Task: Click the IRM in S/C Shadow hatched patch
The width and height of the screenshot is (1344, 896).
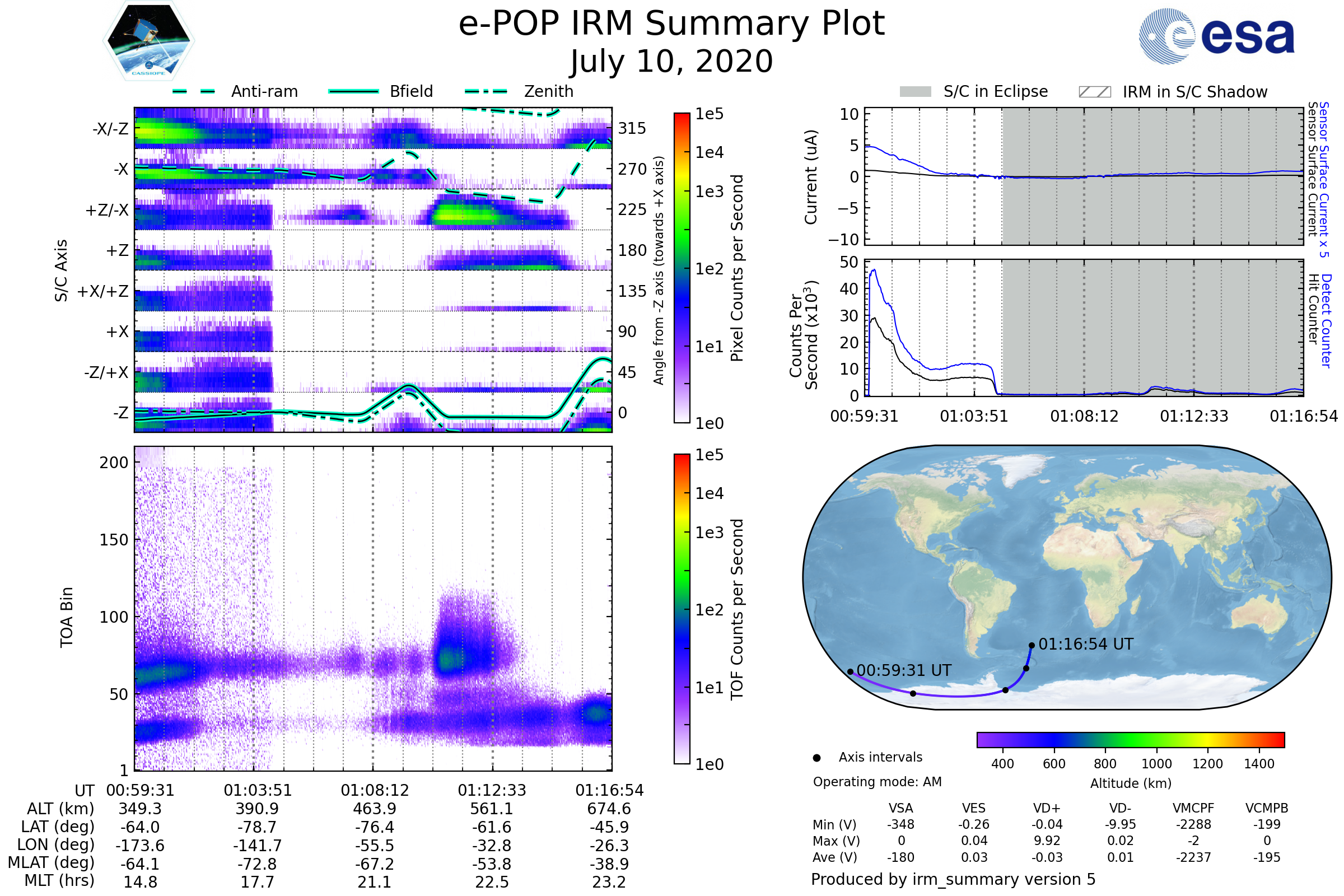Action: (x=1094, y=92)
